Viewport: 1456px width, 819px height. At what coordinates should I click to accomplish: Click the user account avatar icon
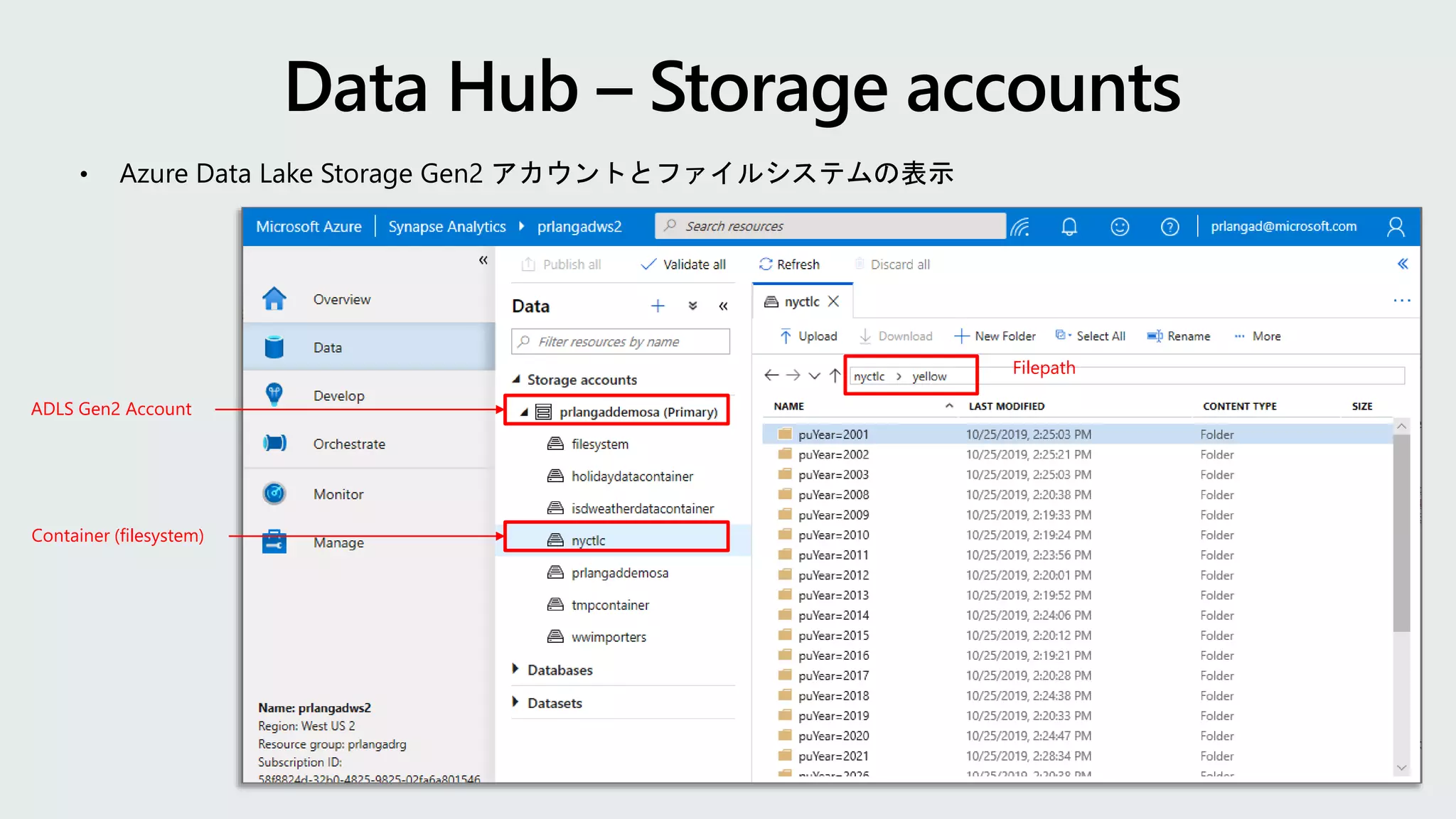[1396, 227]
